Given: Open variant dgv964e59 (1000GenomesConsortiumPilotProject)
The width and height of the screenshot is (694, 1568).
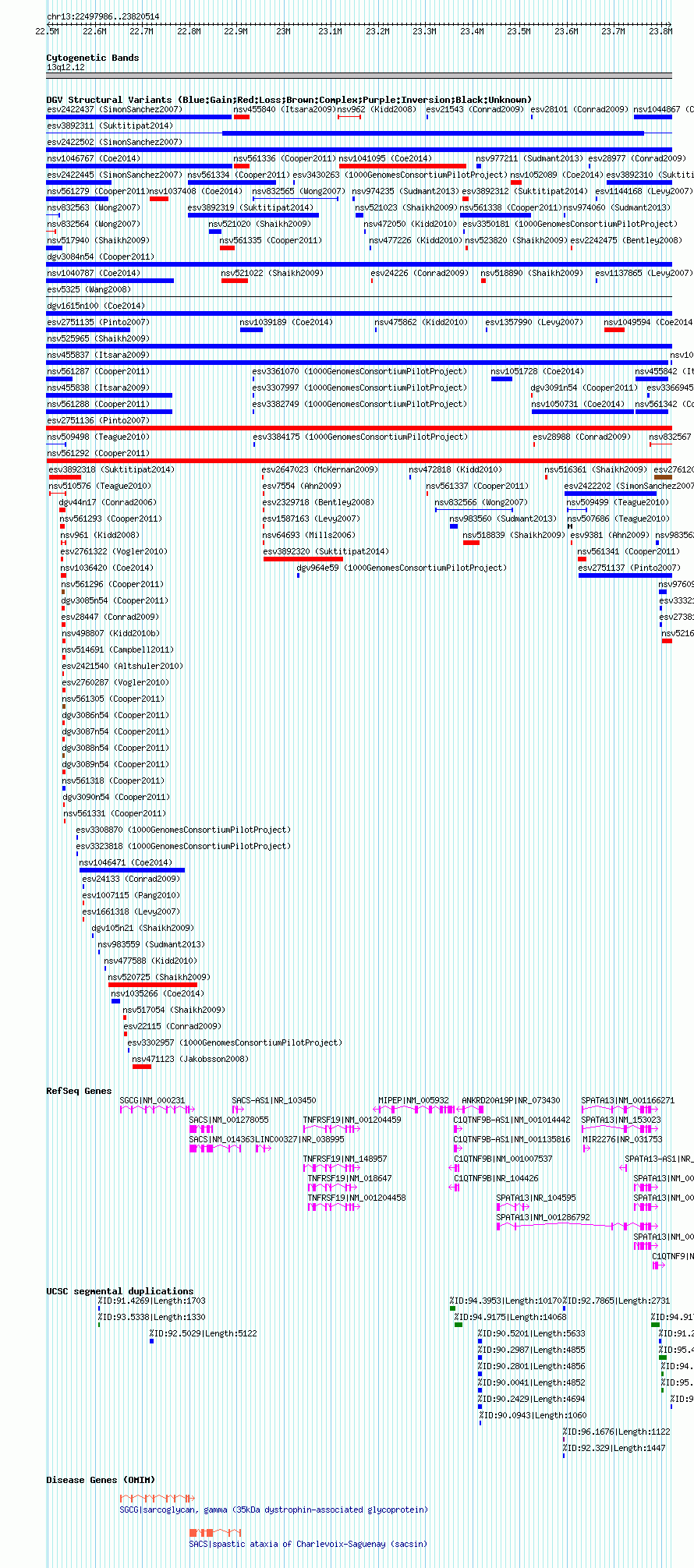Looking at the screenshot, I should (402, 568).
